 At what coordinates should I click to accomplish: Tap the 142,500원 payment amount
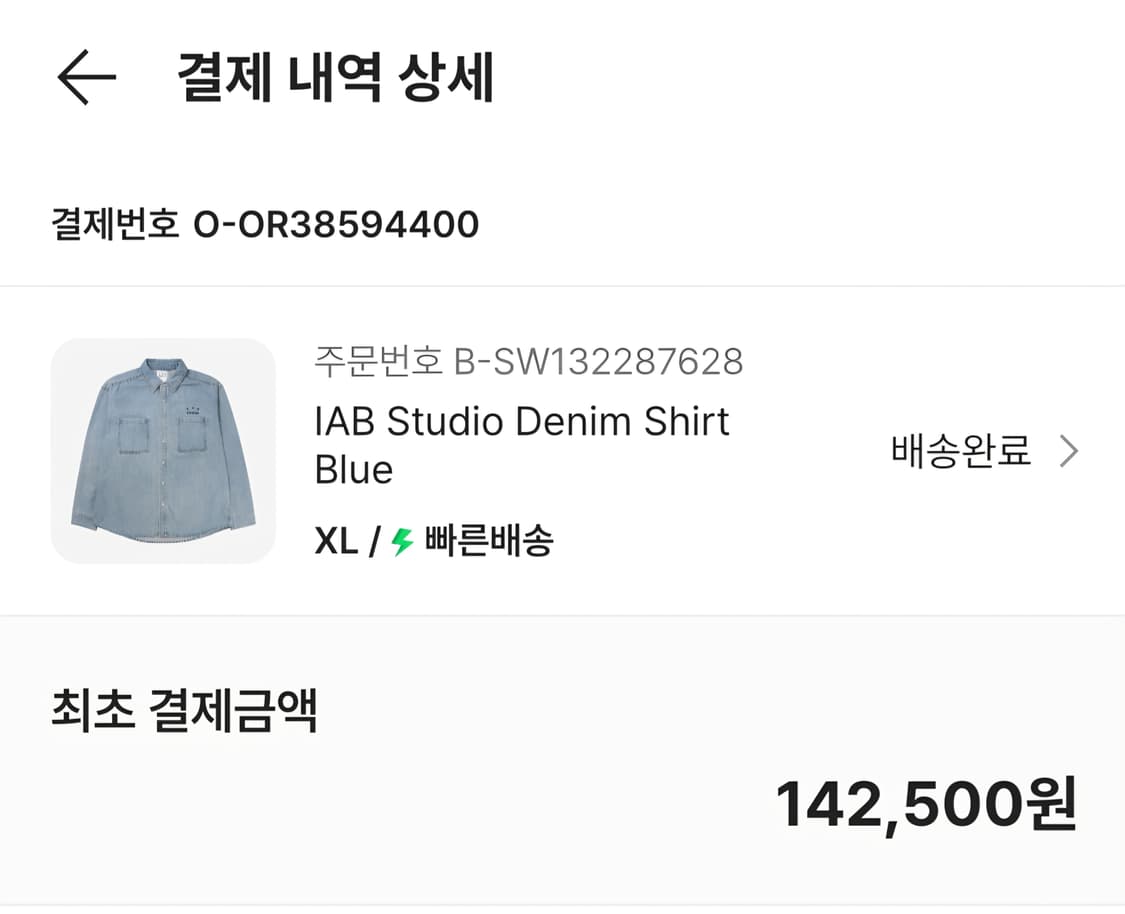click(x=926, y=803)
